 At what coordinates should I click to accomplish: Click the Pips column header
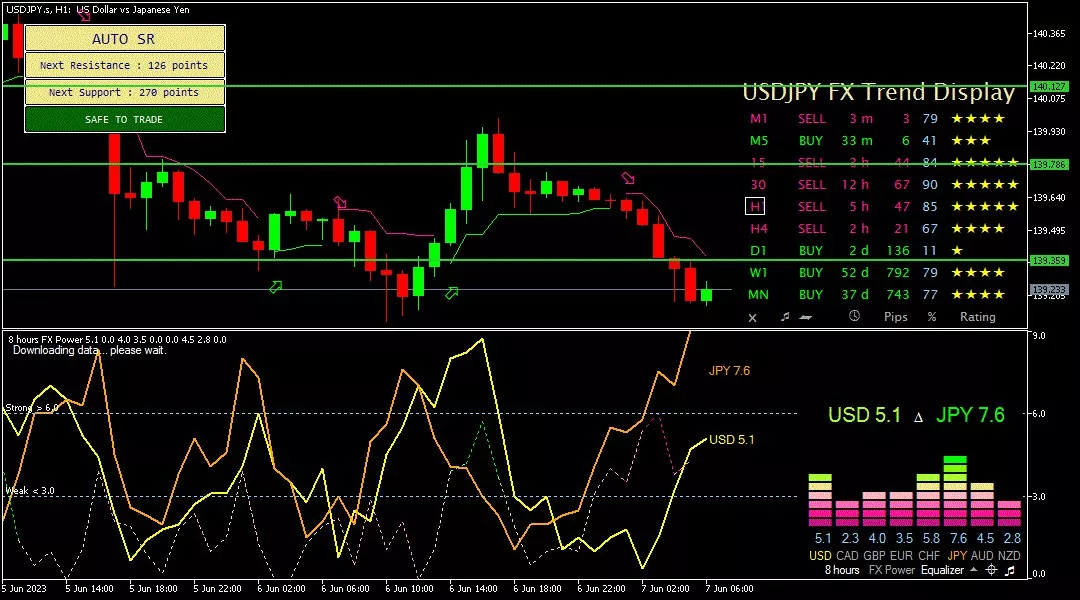(895, 317)
